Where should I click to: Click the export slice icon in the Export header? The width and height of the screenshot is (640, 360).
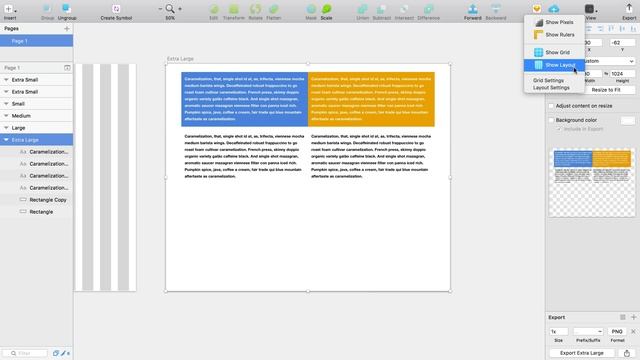click(x=622, y=317)
